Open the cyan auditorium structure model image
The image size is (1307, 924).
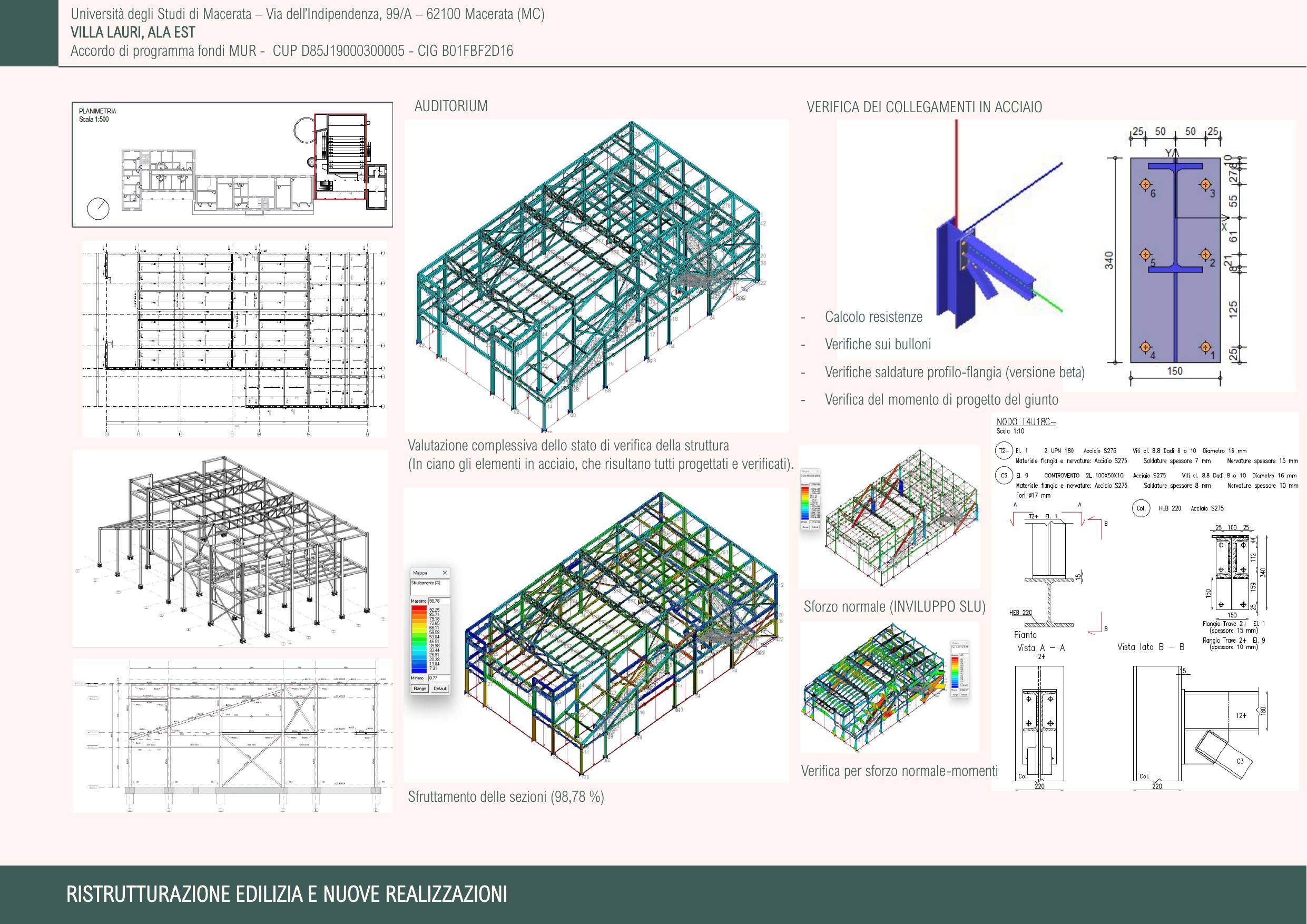click(x=596, y=276)
